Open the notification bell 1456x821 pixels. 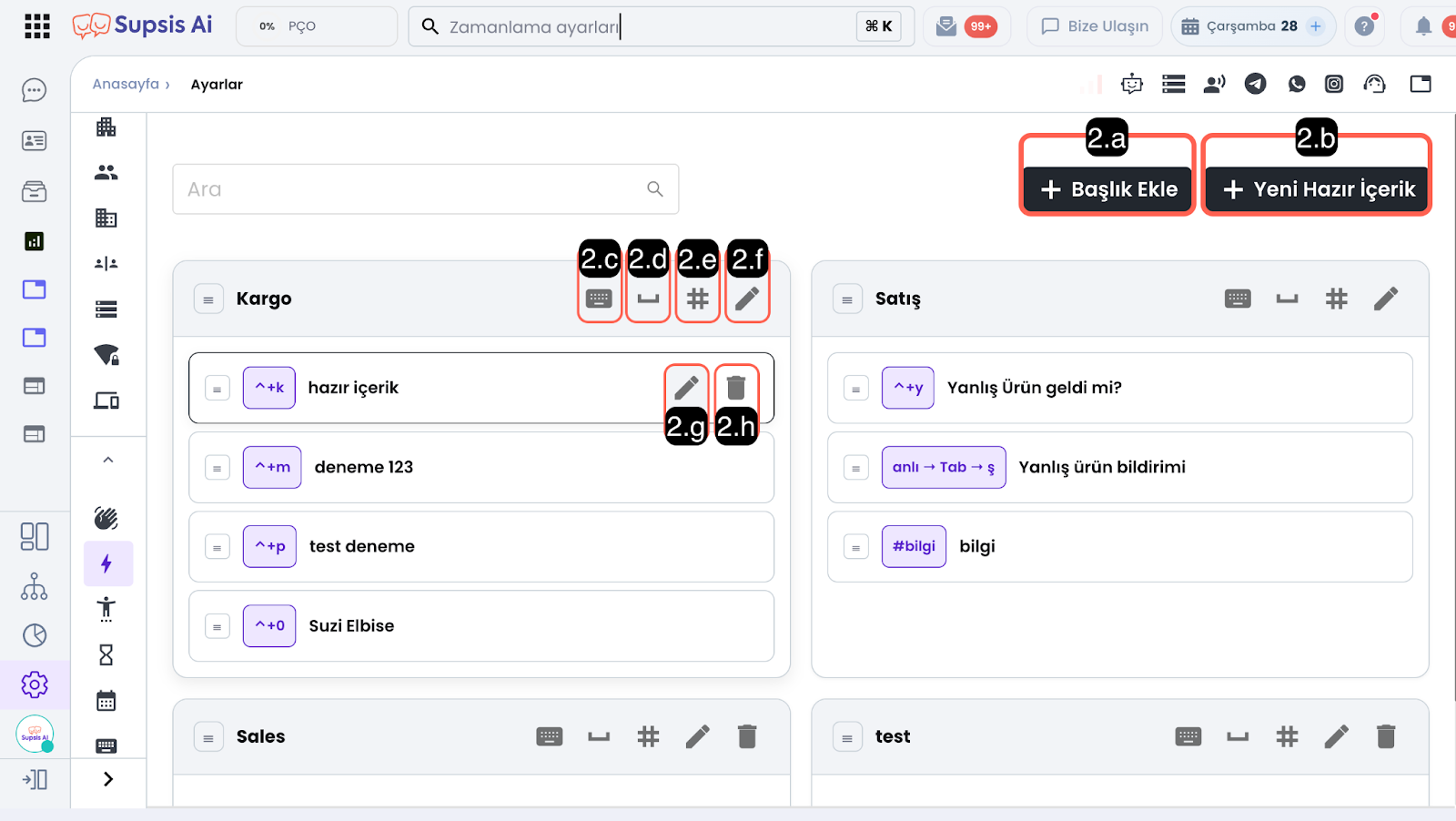1423,26
